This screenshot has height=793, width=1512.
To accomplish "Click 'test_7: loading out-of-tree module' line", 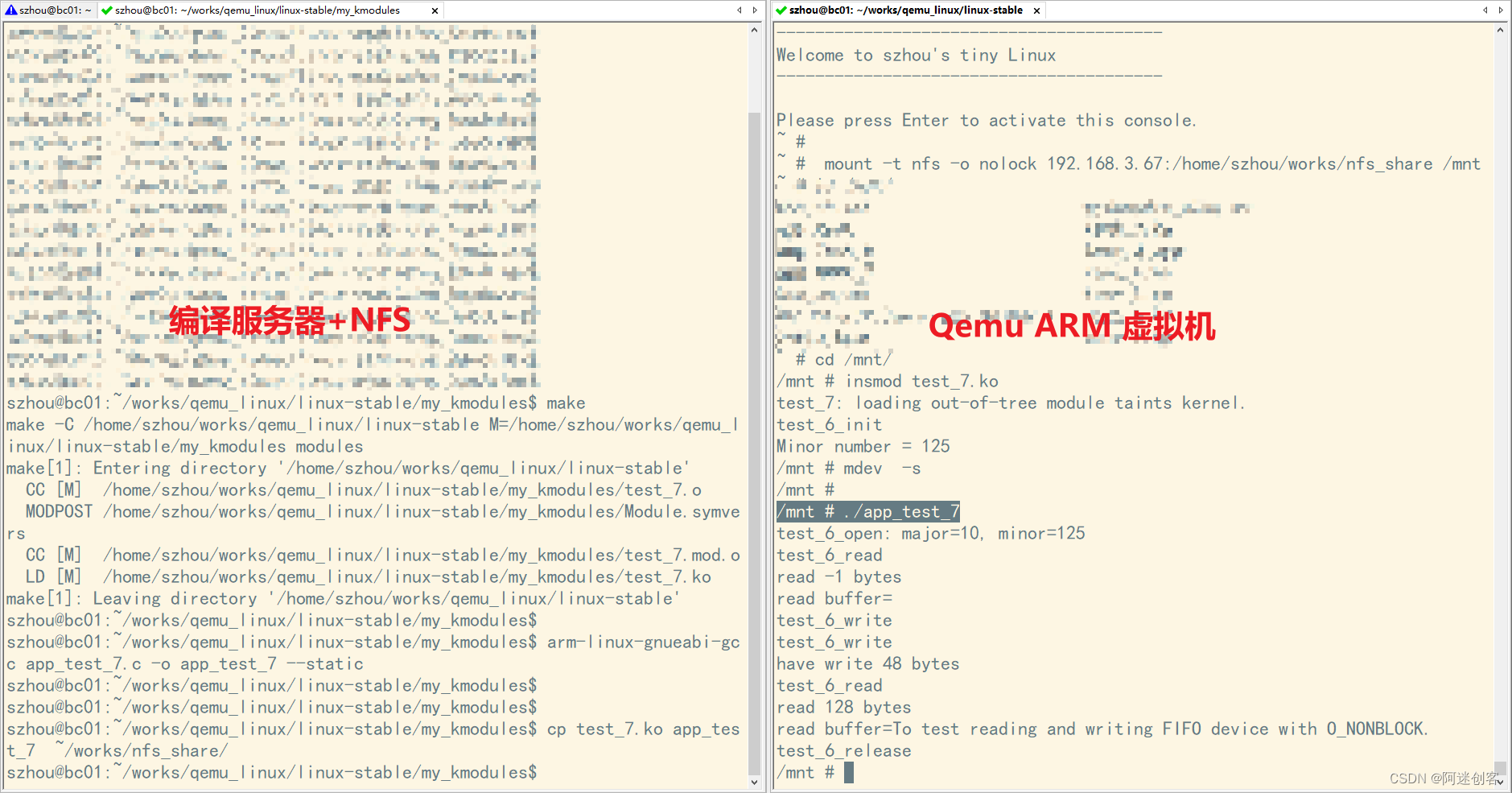I will (x=1011, y=403).
